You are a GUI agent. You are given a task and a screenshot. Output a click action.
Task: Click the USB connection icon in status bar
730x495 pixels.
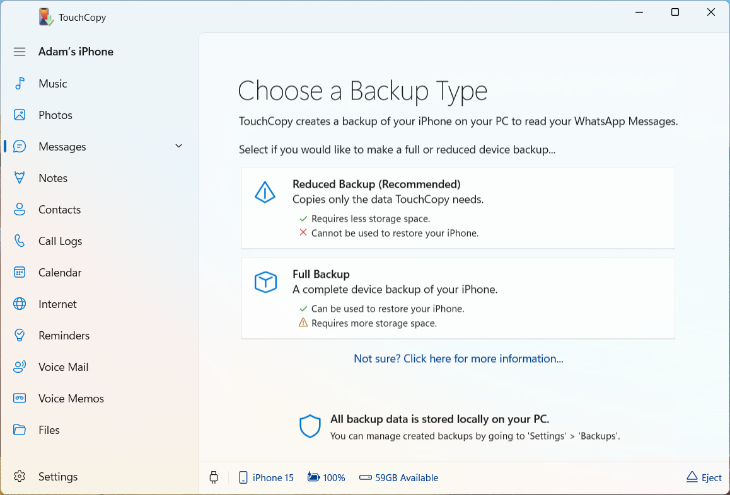click(x=214, y=477)
